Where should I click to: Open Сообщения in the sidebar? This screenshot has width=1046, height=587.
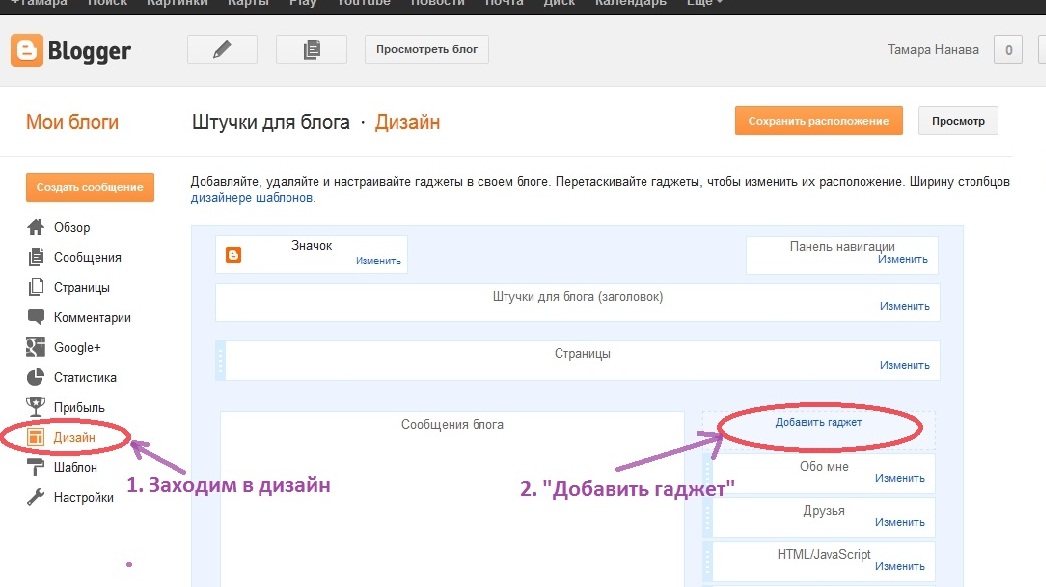tap(87, 257)
